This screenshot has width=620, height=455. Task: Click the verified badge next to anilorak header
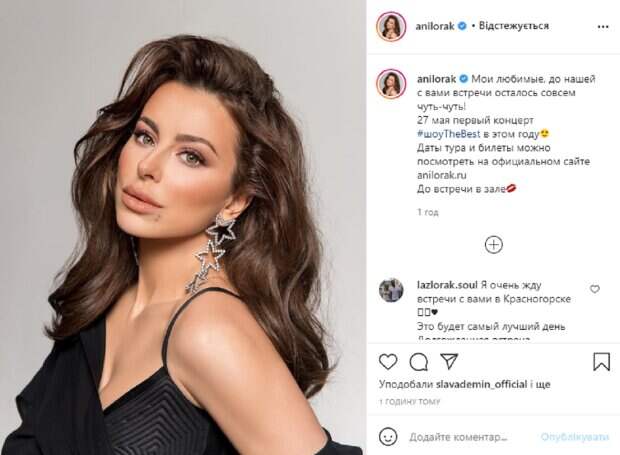pyautogui.click(x=462, y=26)
